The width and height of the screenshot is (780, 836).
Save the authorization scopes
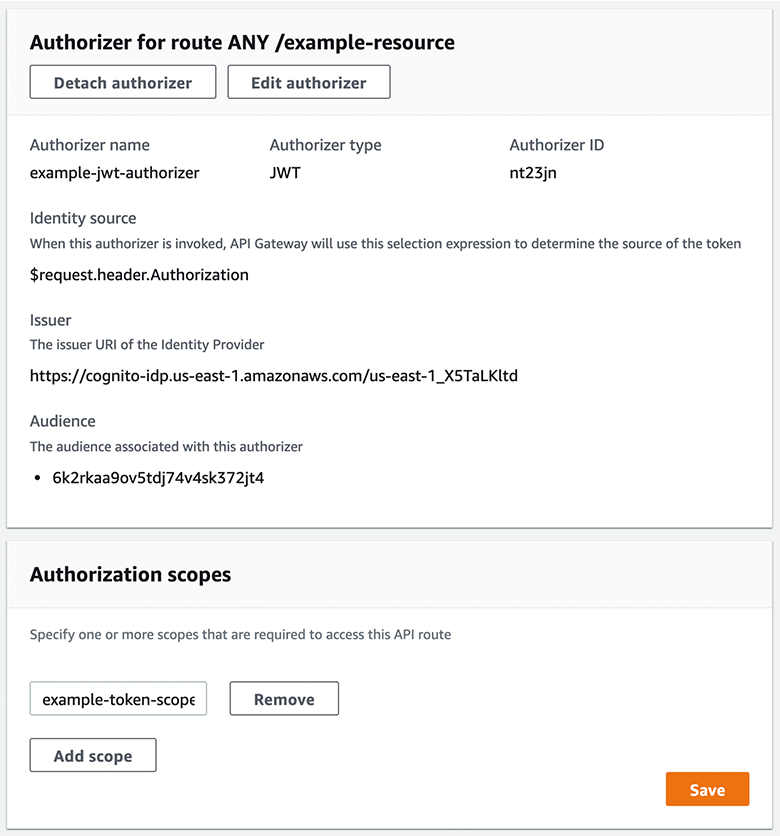coord(707,790)
